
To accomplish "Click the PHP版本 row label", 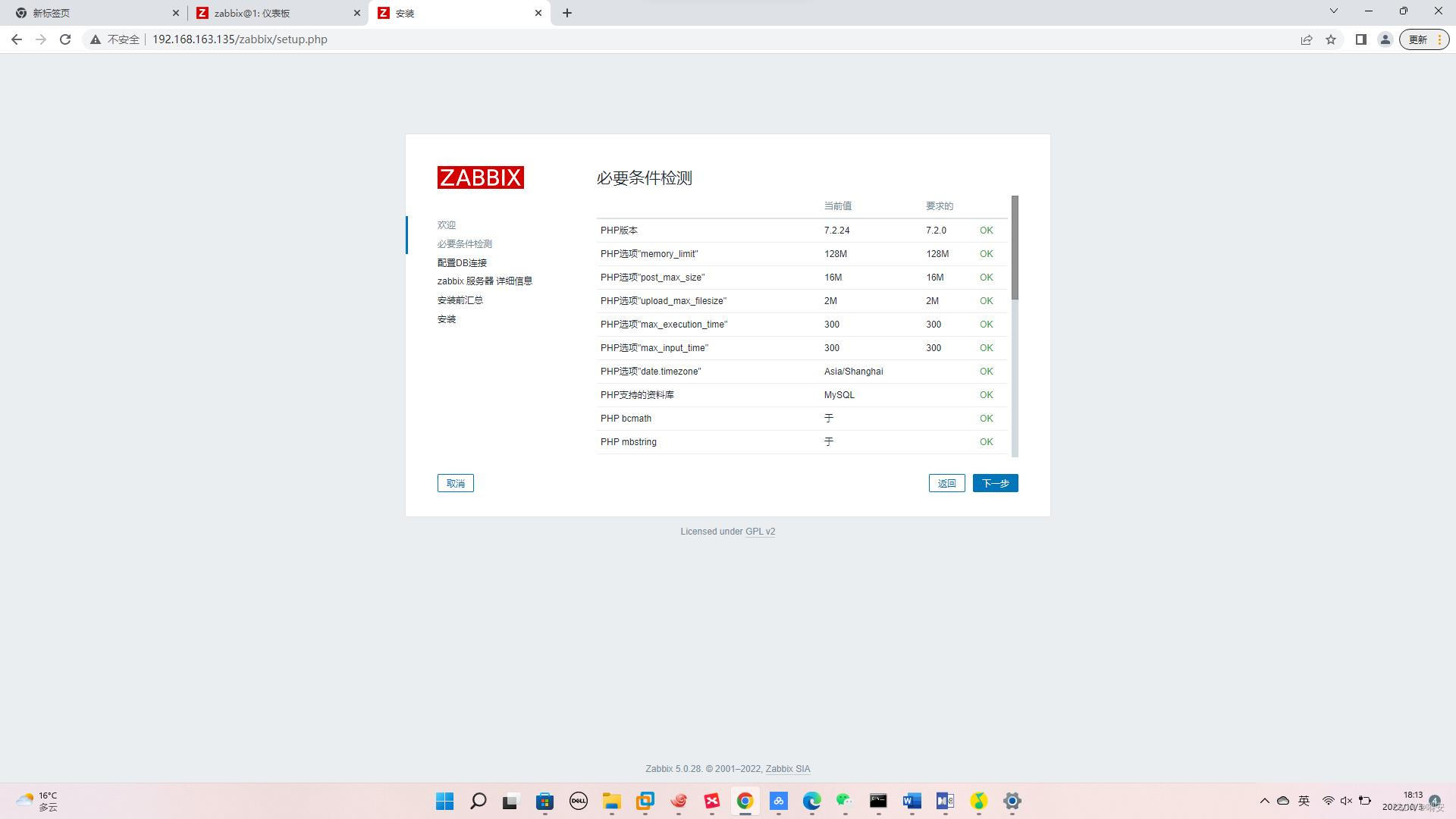I will click(x=619, y=231).
